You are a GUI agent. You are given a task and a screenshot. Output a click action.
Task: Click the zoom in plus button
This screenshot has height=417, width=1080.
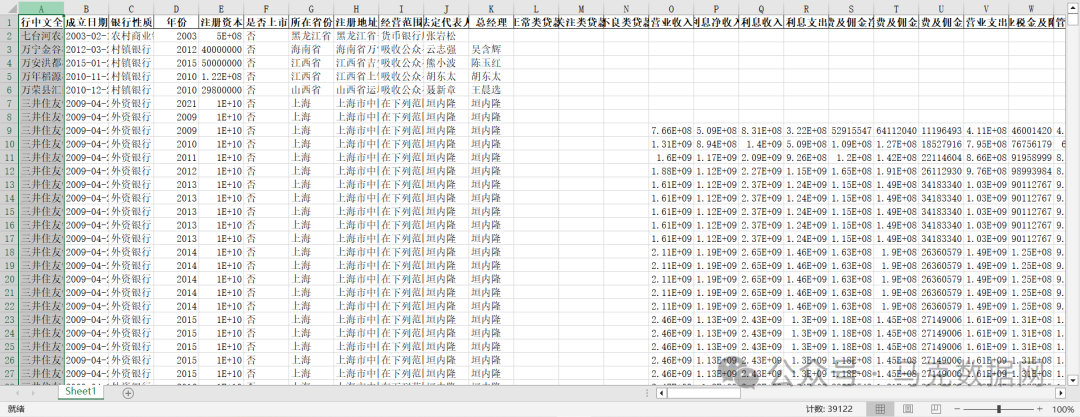(1039, 409)
